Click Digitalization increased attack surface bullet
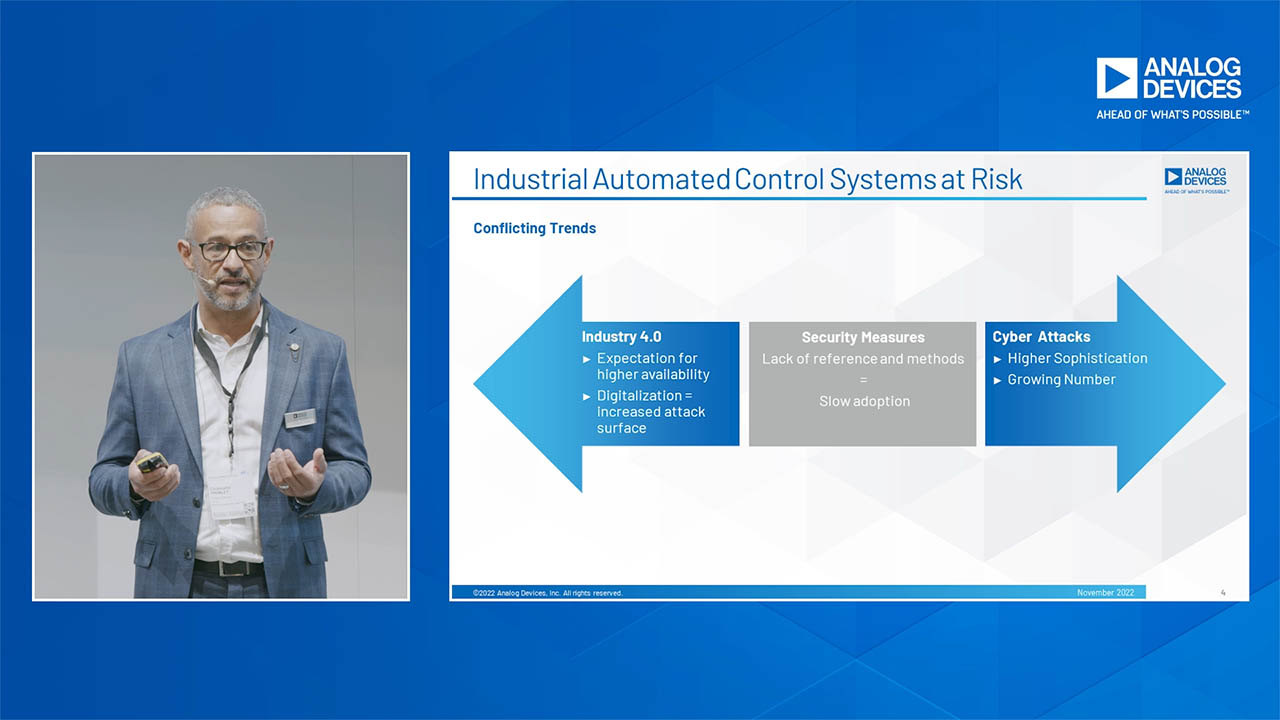 651,412
